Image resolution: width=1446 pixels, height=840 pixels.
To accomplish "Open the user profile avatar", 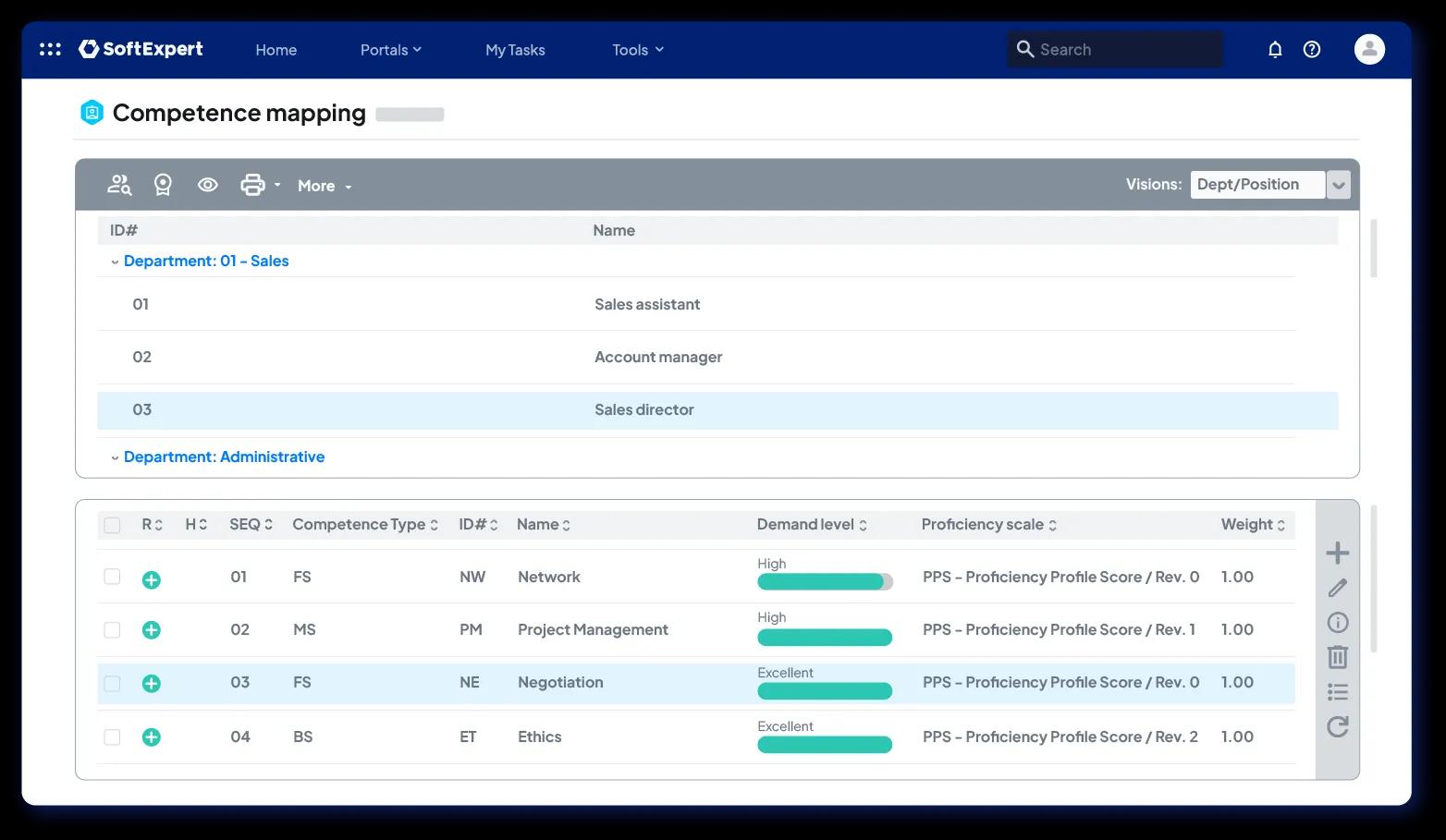I will click(x=1369, y=49).
